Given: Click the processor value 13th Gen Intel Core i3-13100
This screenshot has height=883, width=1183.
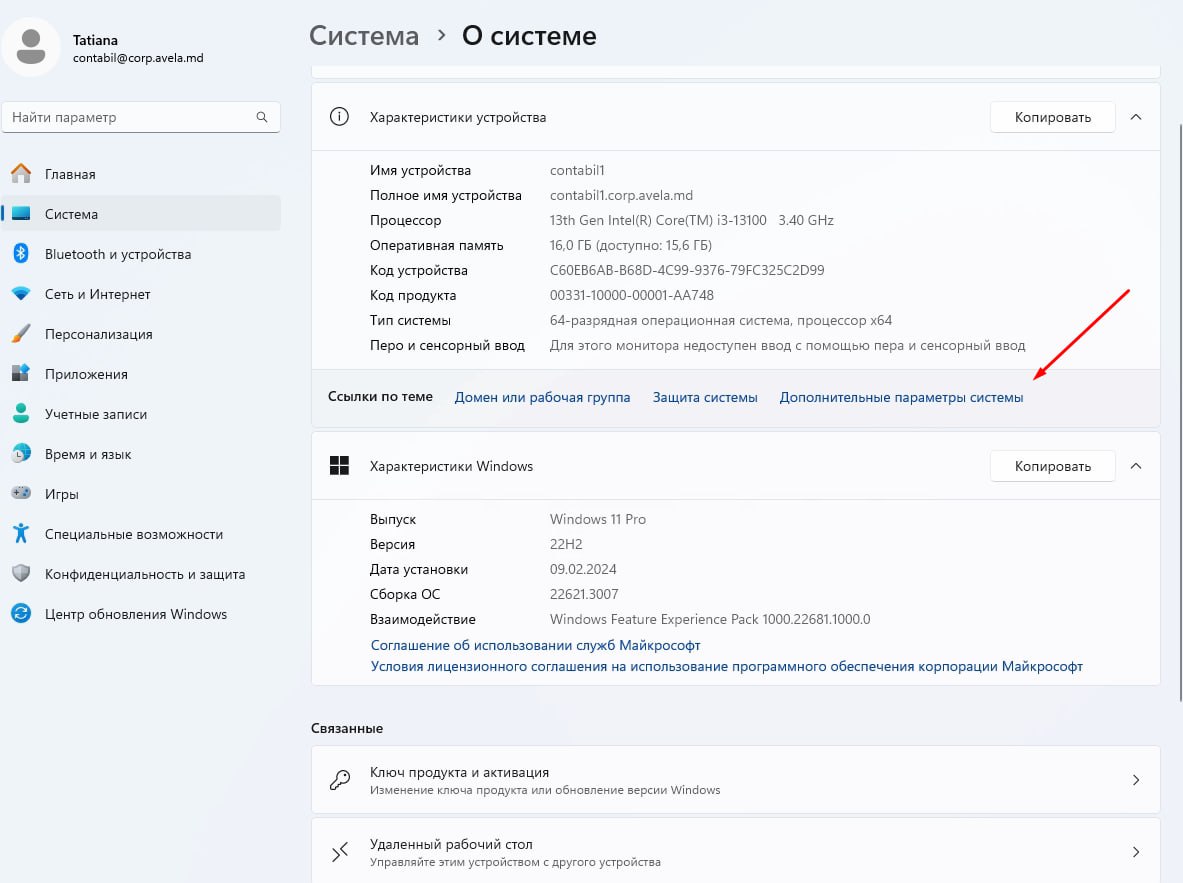Looking at the screenshot, I should [x=691, y=220].
